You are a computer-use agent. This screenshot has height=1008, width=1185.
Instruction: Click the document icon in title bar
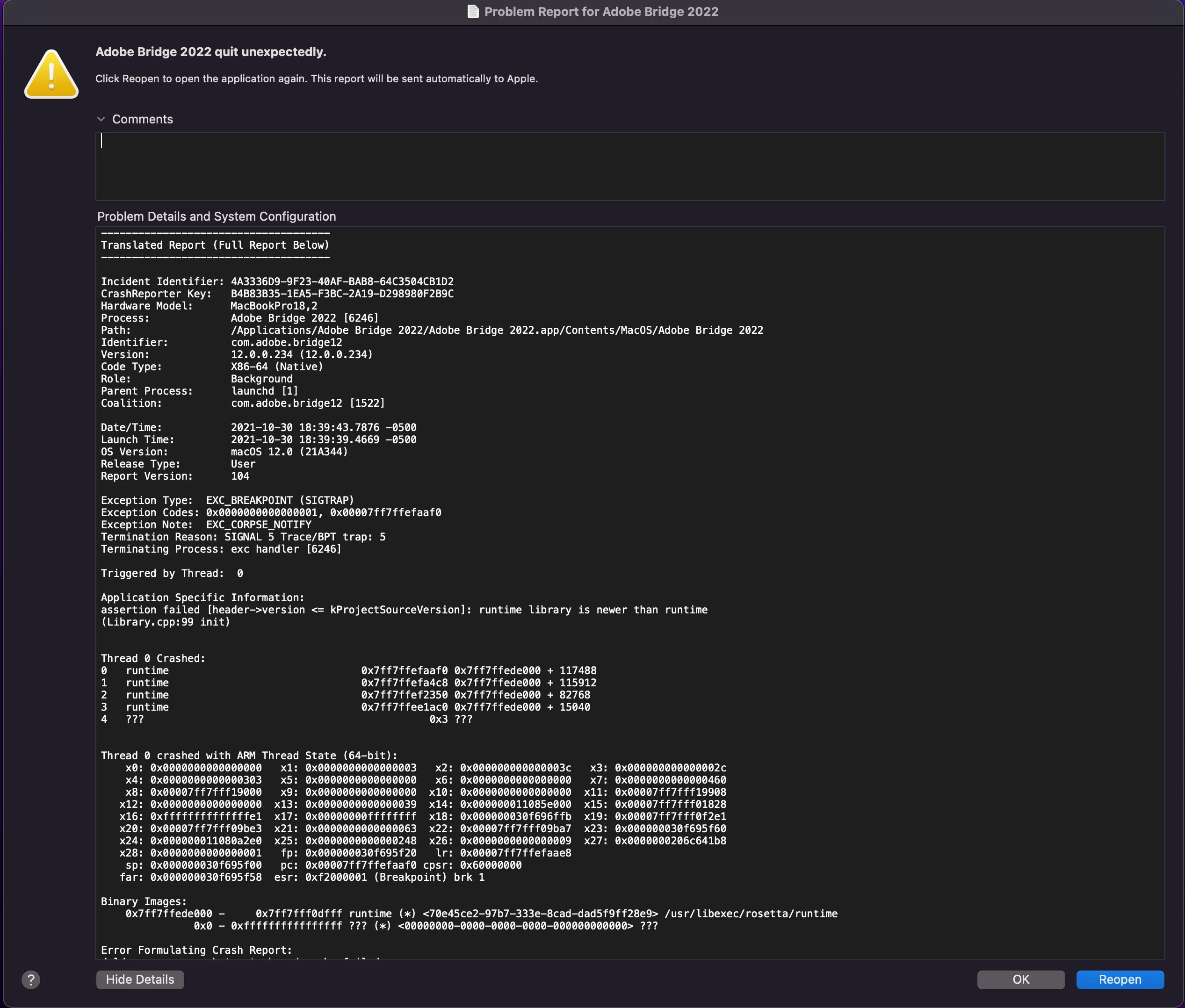pos(473,11)
